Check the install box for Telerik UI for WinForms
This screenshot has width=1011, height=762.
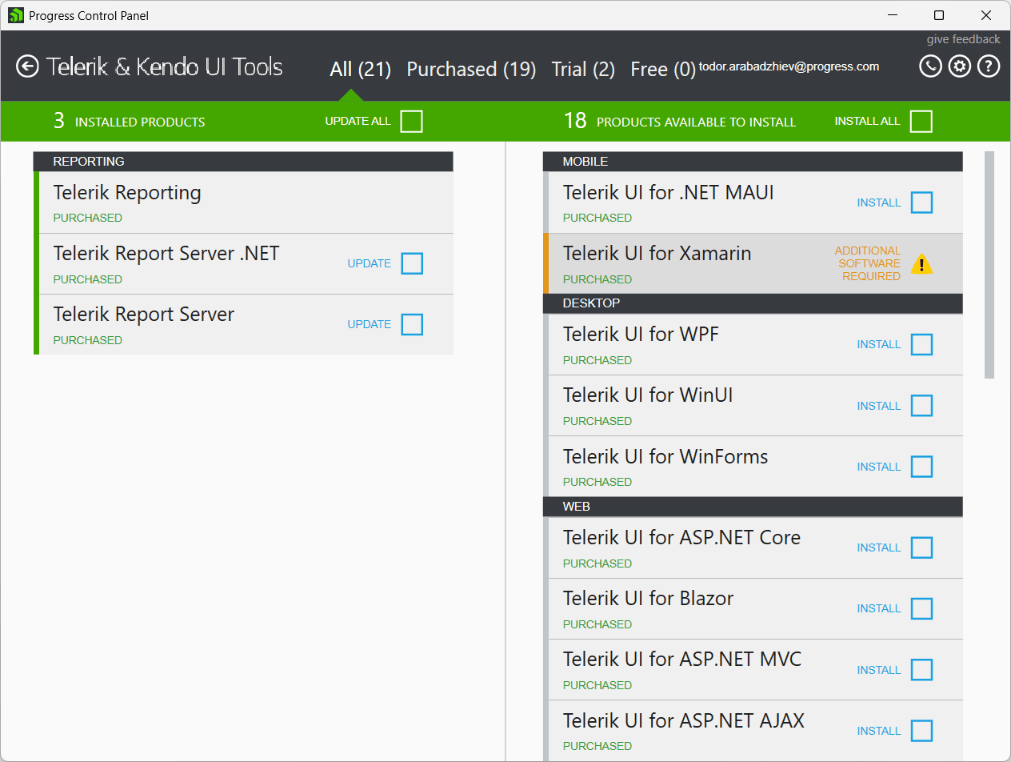[921, 466]
